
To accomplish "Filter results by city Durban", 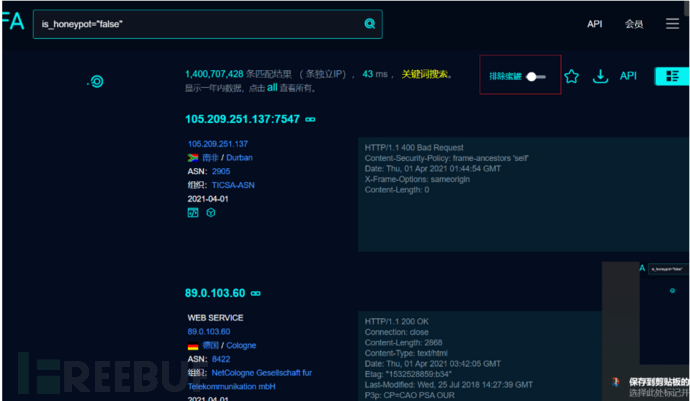I will coord(239,158).
